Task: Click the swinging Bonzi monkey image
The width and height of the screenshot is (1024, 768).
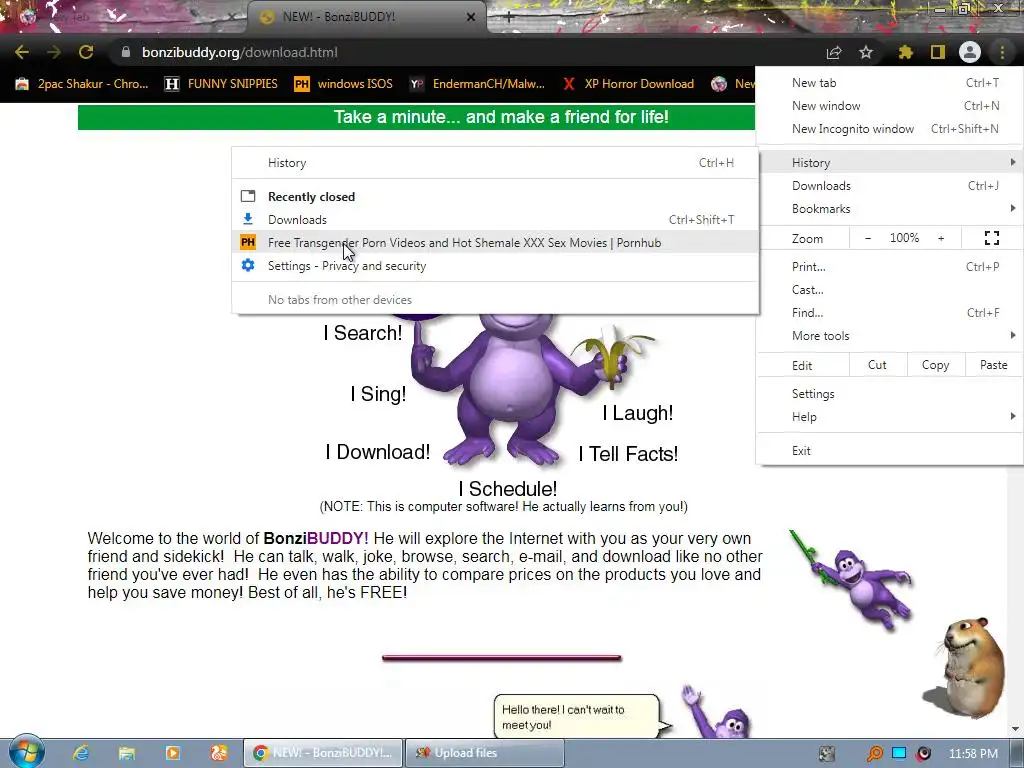Action: click(x=852, y=581)
